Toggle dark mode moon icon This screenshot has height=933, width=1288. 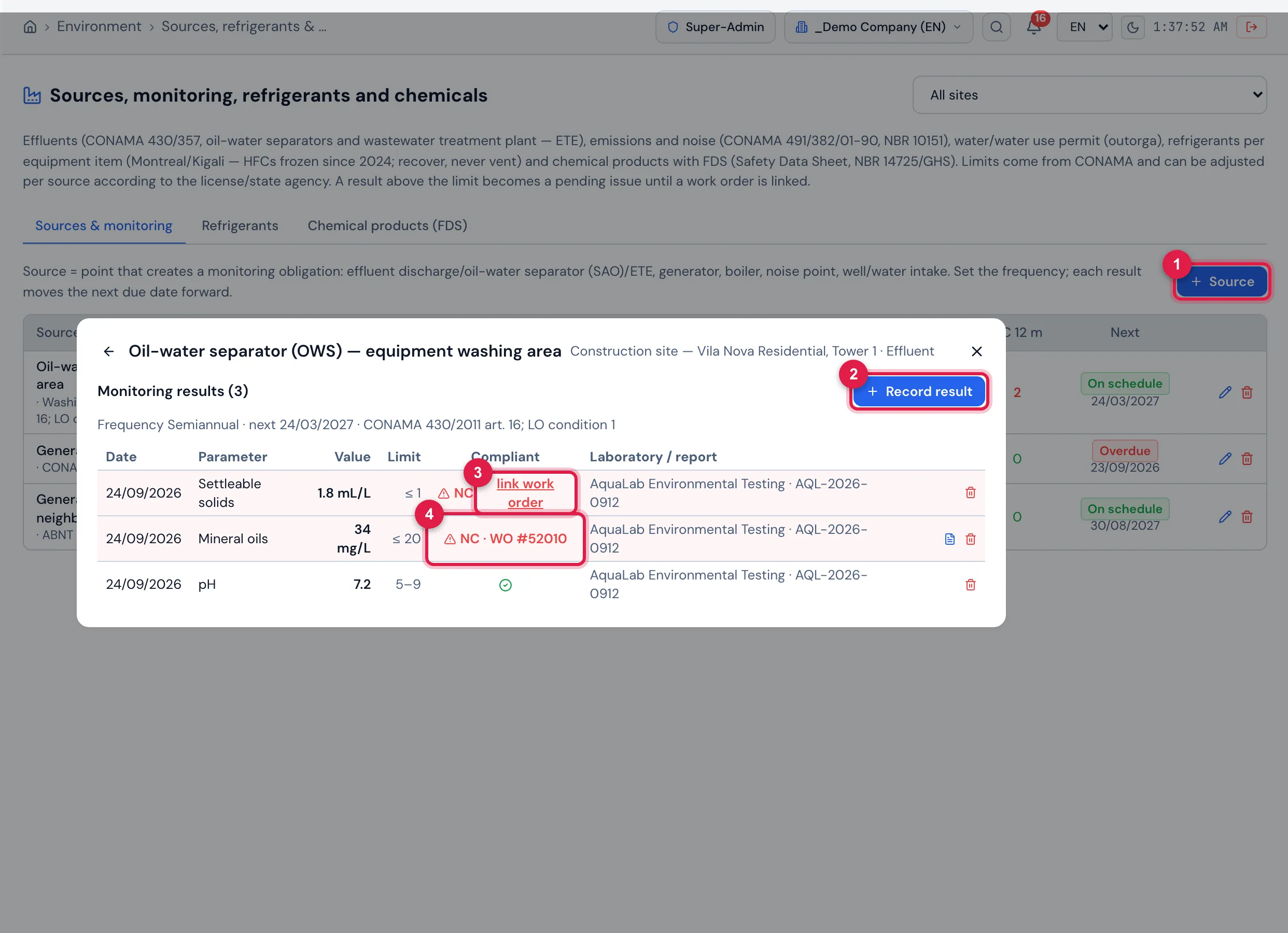coord(1132,26)
